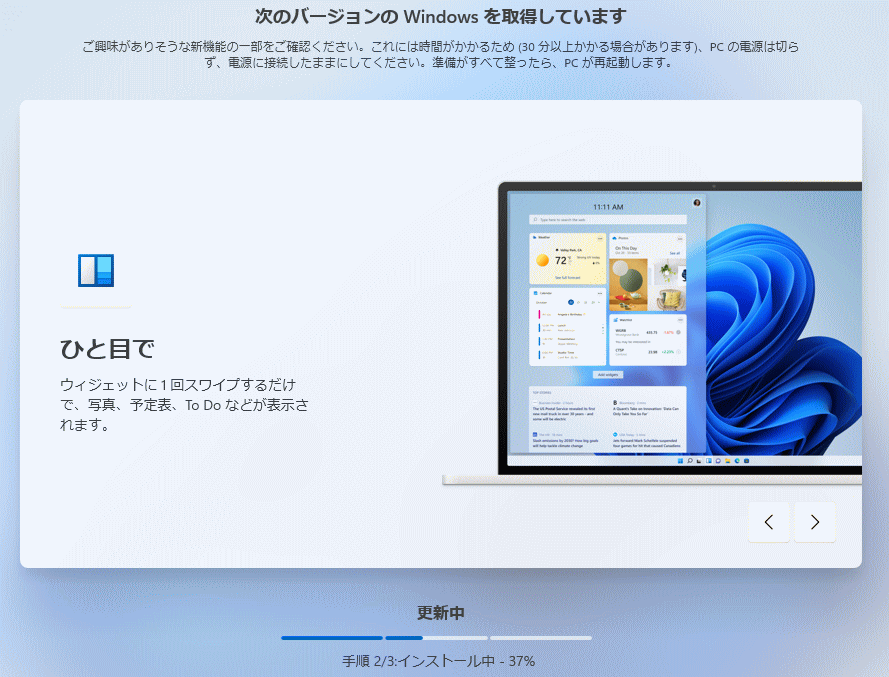Image resolution: width=889 pixels, height=677 pixels.
Task: Go to the next feature slide
Action: point(815,522)
